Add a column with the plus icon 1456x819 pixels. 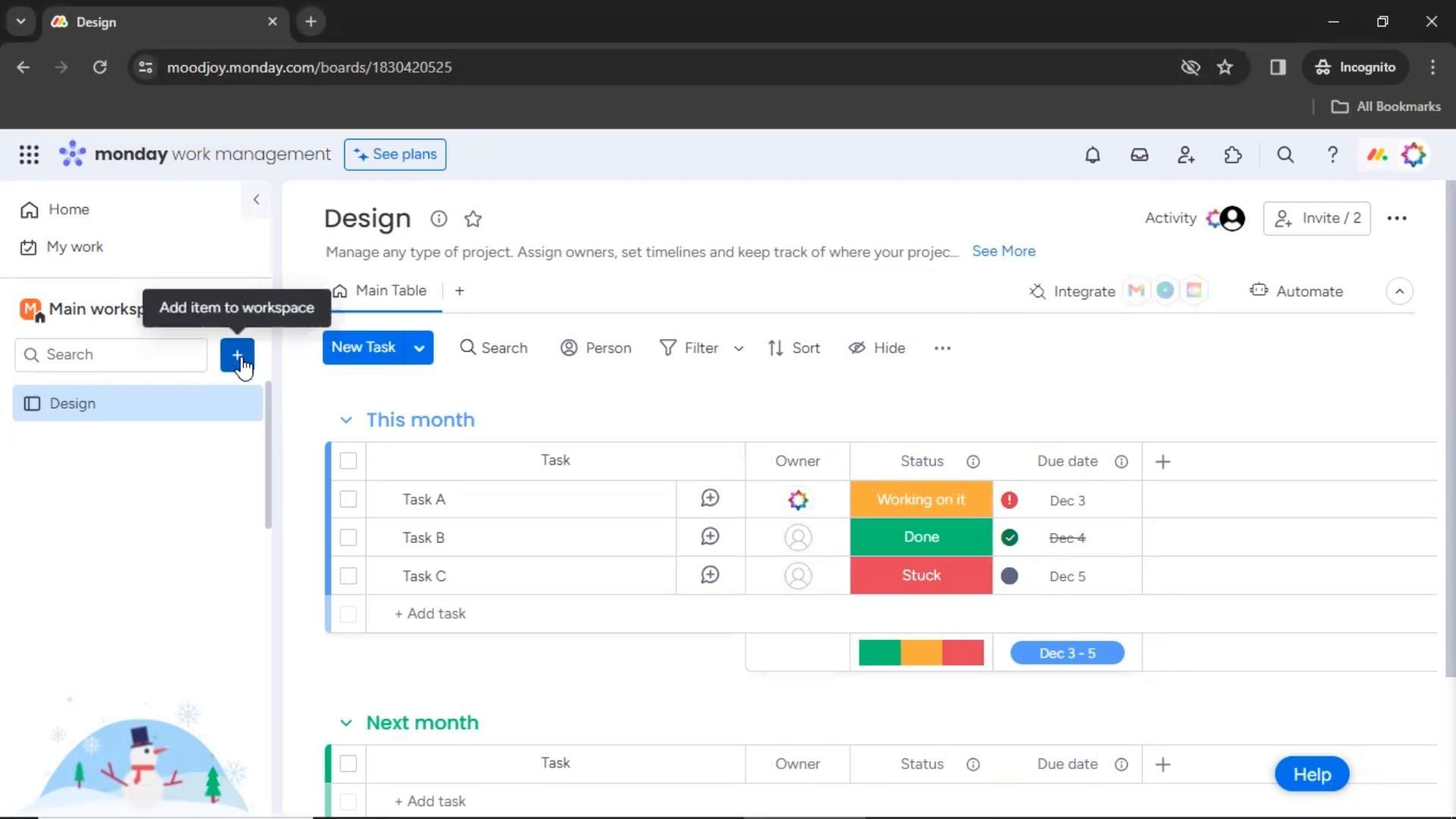[x=1163, y=462]
